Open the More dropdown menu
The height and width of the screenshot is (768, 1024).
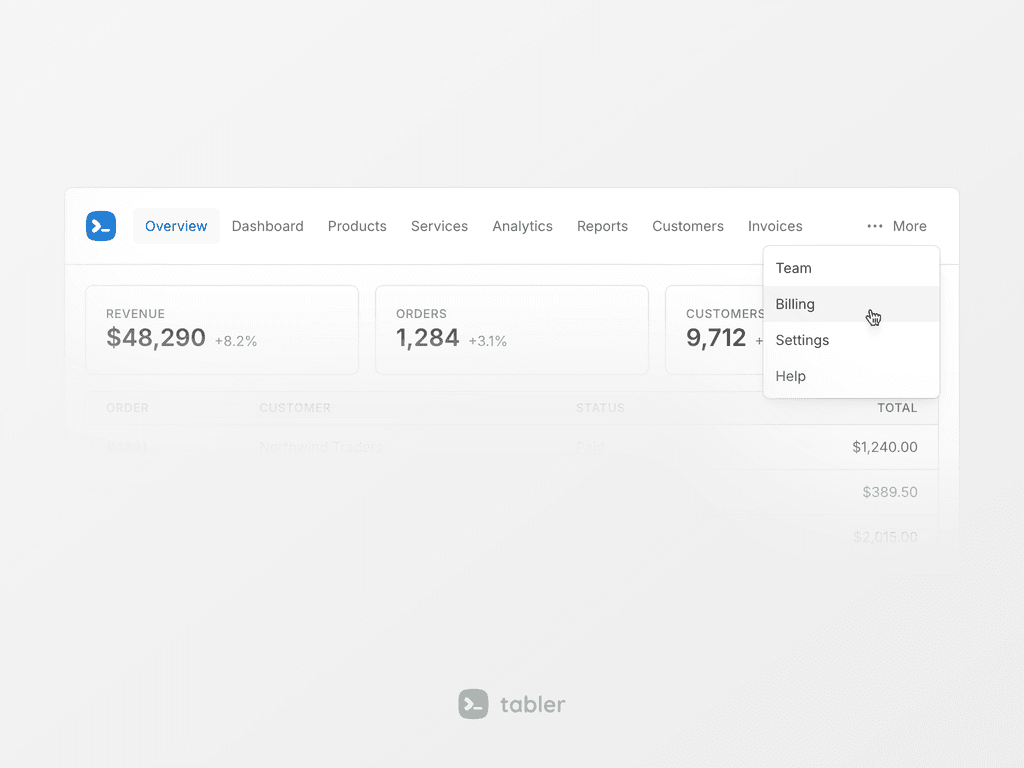pos(897,226)
